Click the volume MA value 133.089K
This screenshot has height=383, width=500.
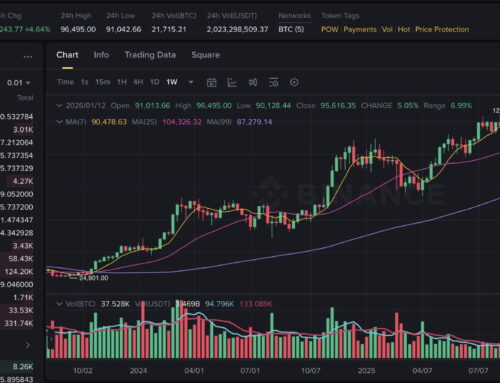pos(256,304)
